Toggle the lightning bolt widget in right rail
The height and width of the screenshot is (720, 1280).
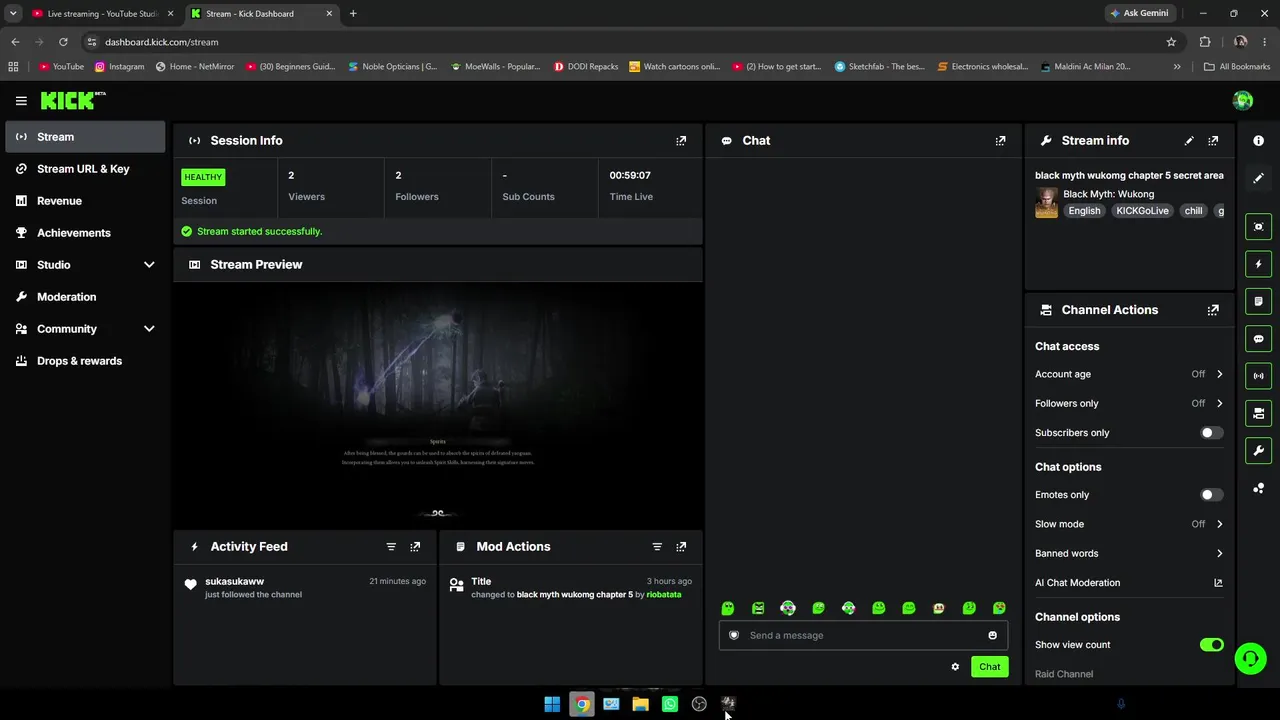1258,264
